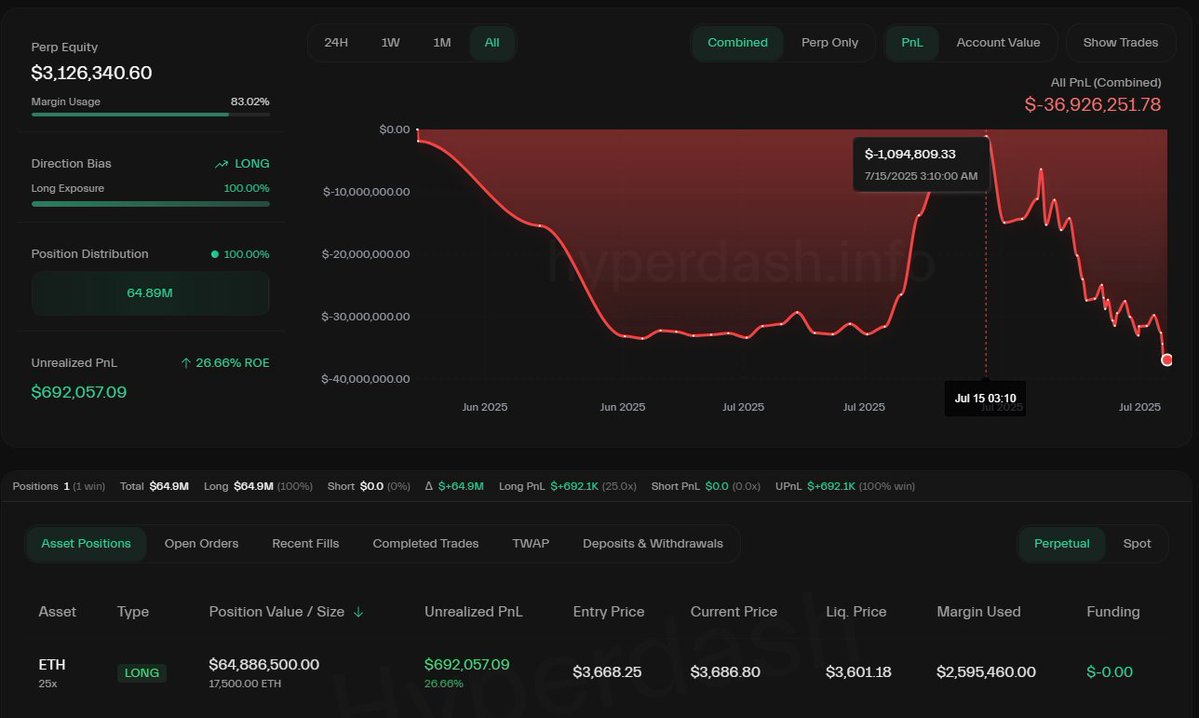This screenshot has width=1199, height=718.
Task: Open the Asset Positions tab
Action: 86,544
